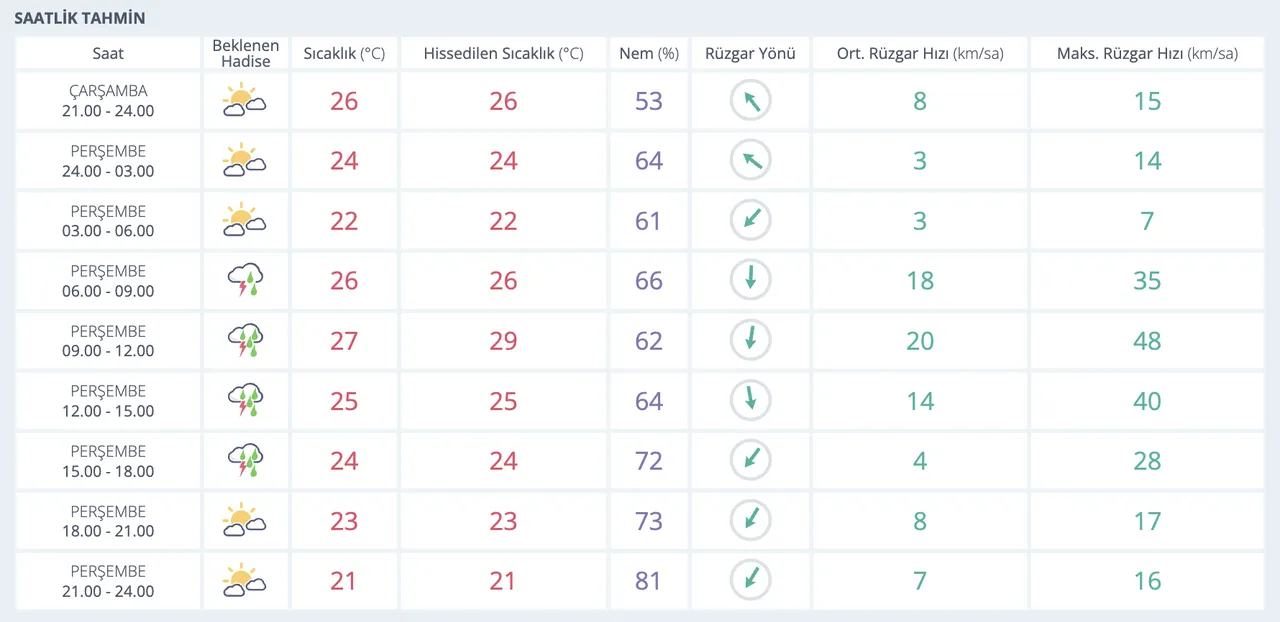The height and width of the screenshot is (622, 1280).
Task: Click the Rüzgar Yönü column header
Action: coord(750,54)
